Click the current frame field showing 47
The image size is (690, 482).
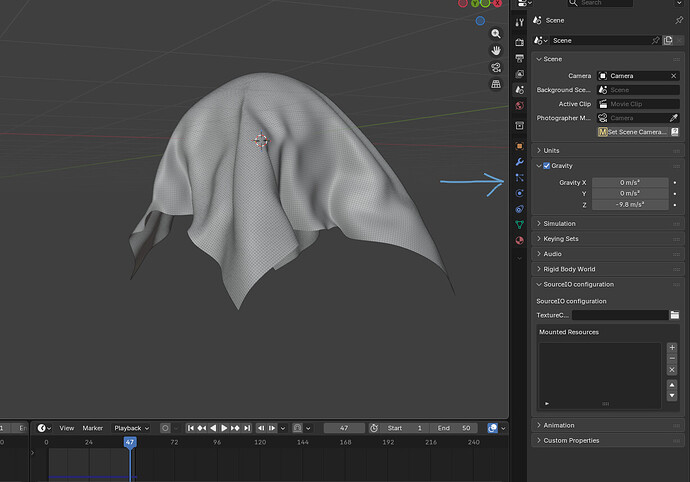pos(344,428)
